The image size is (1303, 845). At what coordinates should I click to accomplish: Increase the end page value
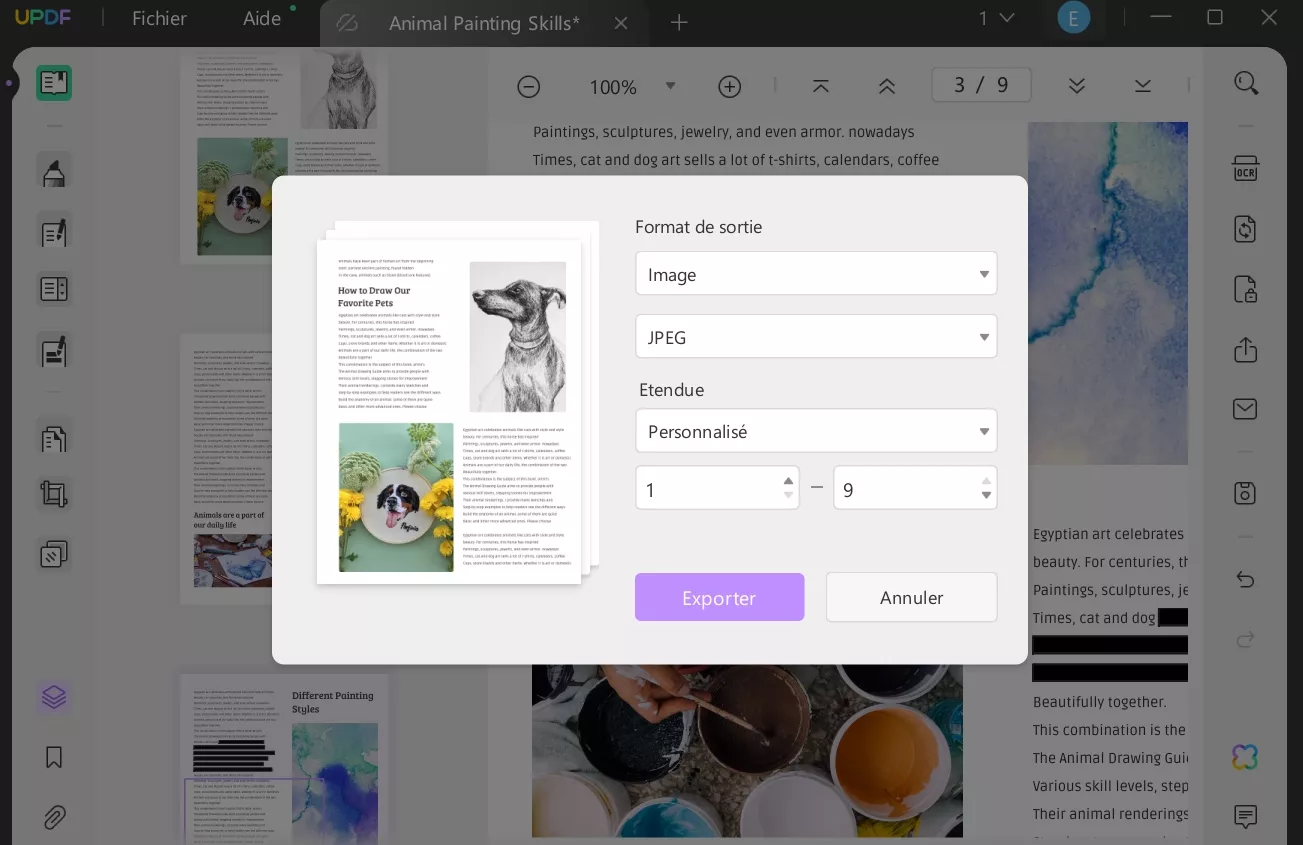pyautogui.click(x=986, y=481)
